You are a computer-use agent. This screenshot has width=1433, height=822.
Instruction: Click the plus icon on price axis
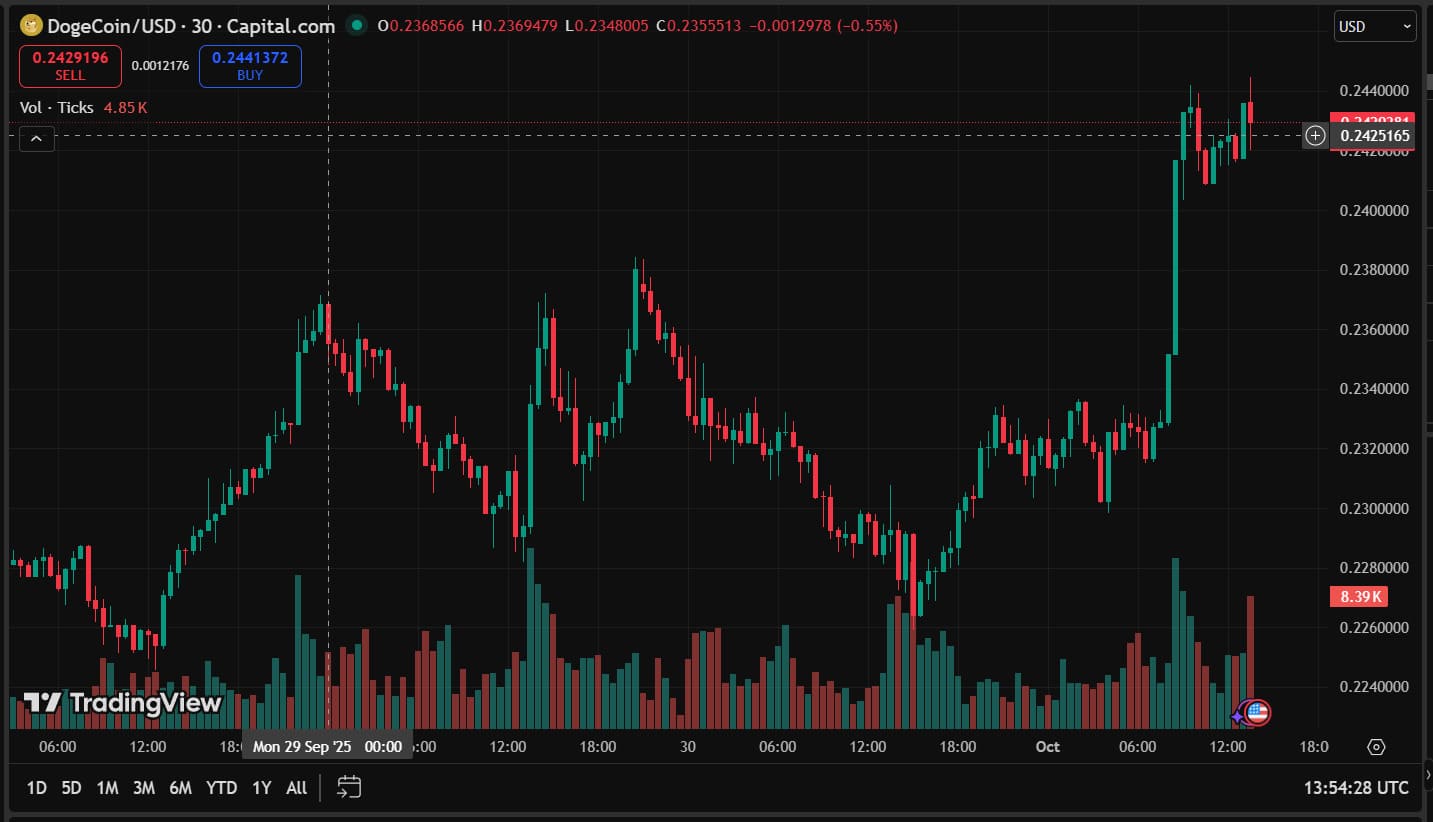(x=1315, y=135)
